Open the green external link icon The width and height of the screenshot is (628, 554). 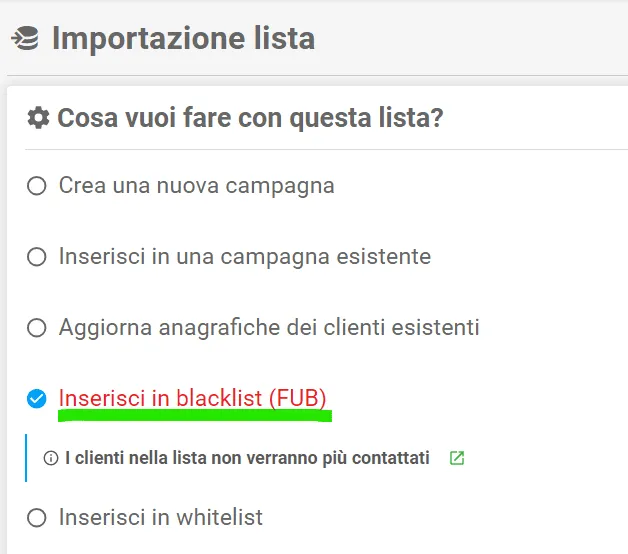coord(457,458)
